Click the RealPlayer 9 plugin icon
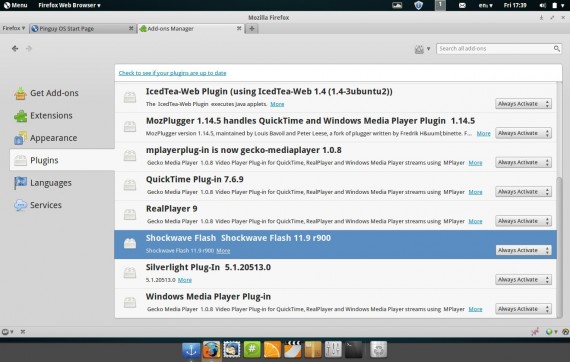570x362 pixels. (130, 214)
